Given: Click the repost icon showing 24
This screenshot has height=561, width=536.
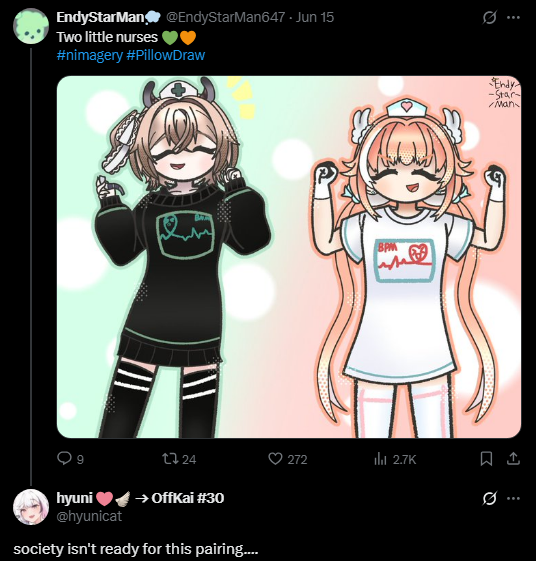Looking at the screenshot, I should [x=170, y=458].
